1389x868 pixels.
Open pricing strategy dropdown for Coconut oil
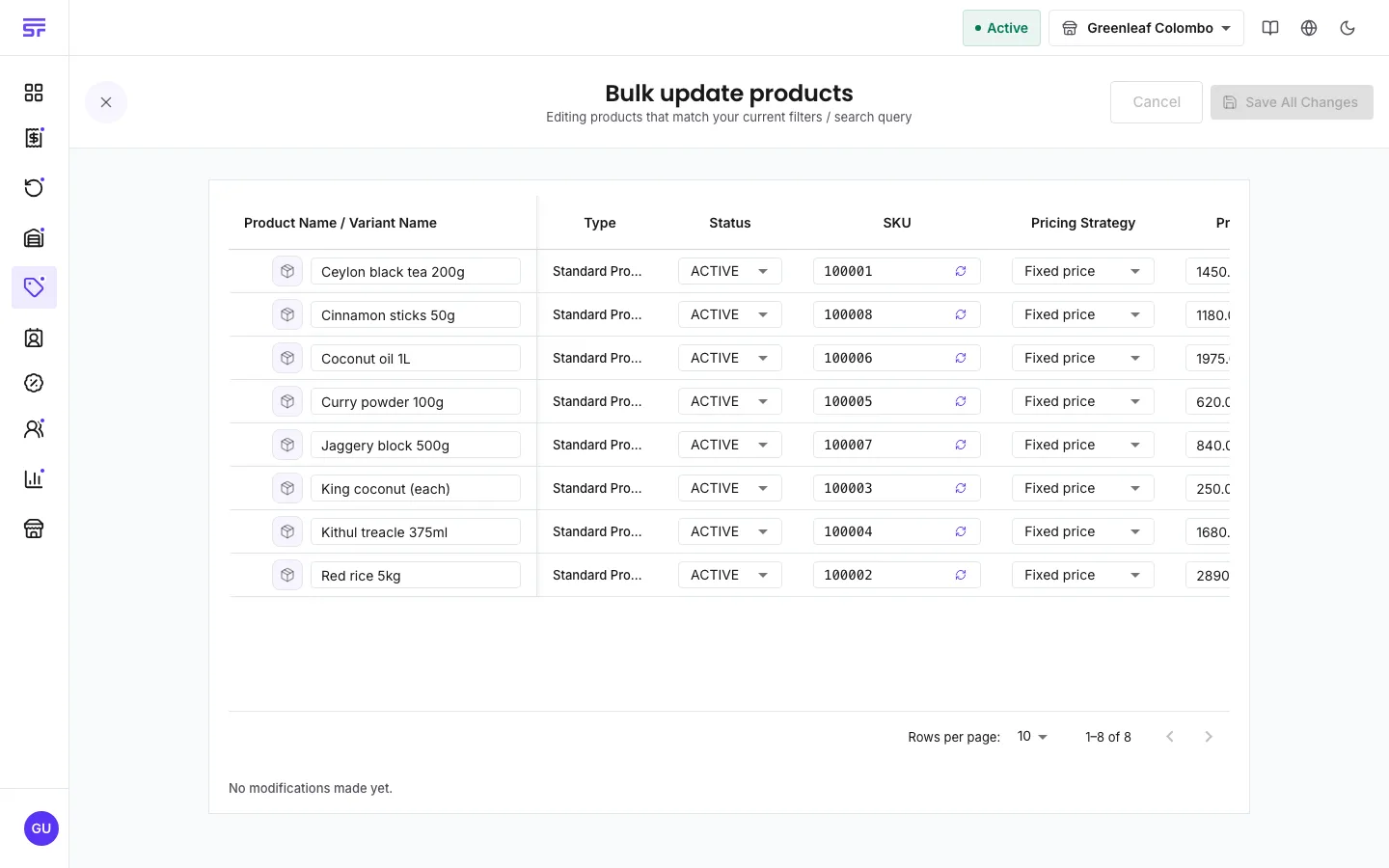[1083, 358]
